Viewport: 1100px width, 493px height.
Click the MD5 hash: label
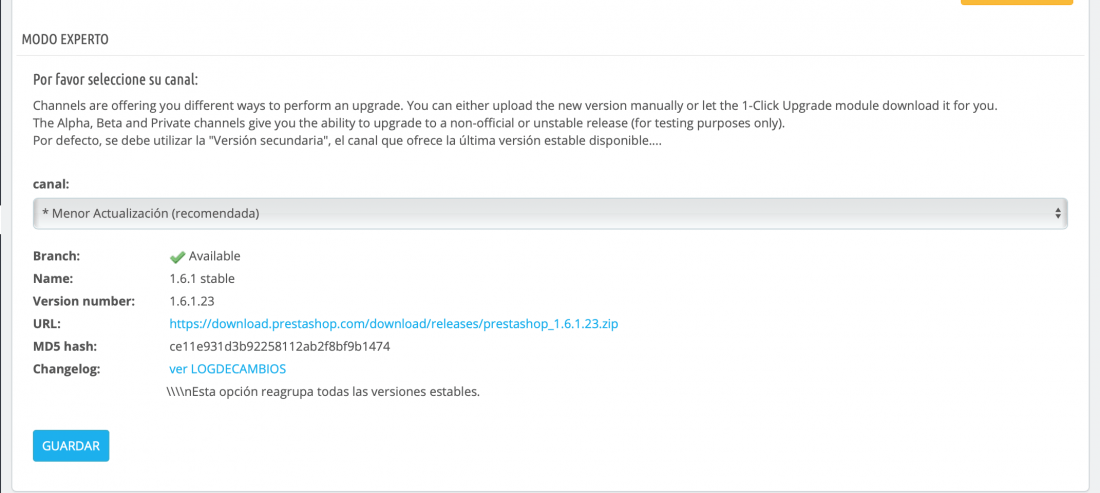tap(65, 346)
